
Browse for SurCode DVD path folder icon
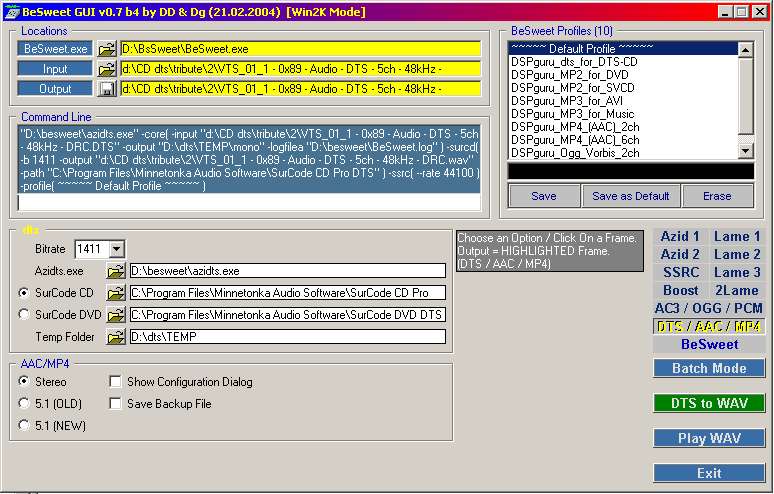116,314
